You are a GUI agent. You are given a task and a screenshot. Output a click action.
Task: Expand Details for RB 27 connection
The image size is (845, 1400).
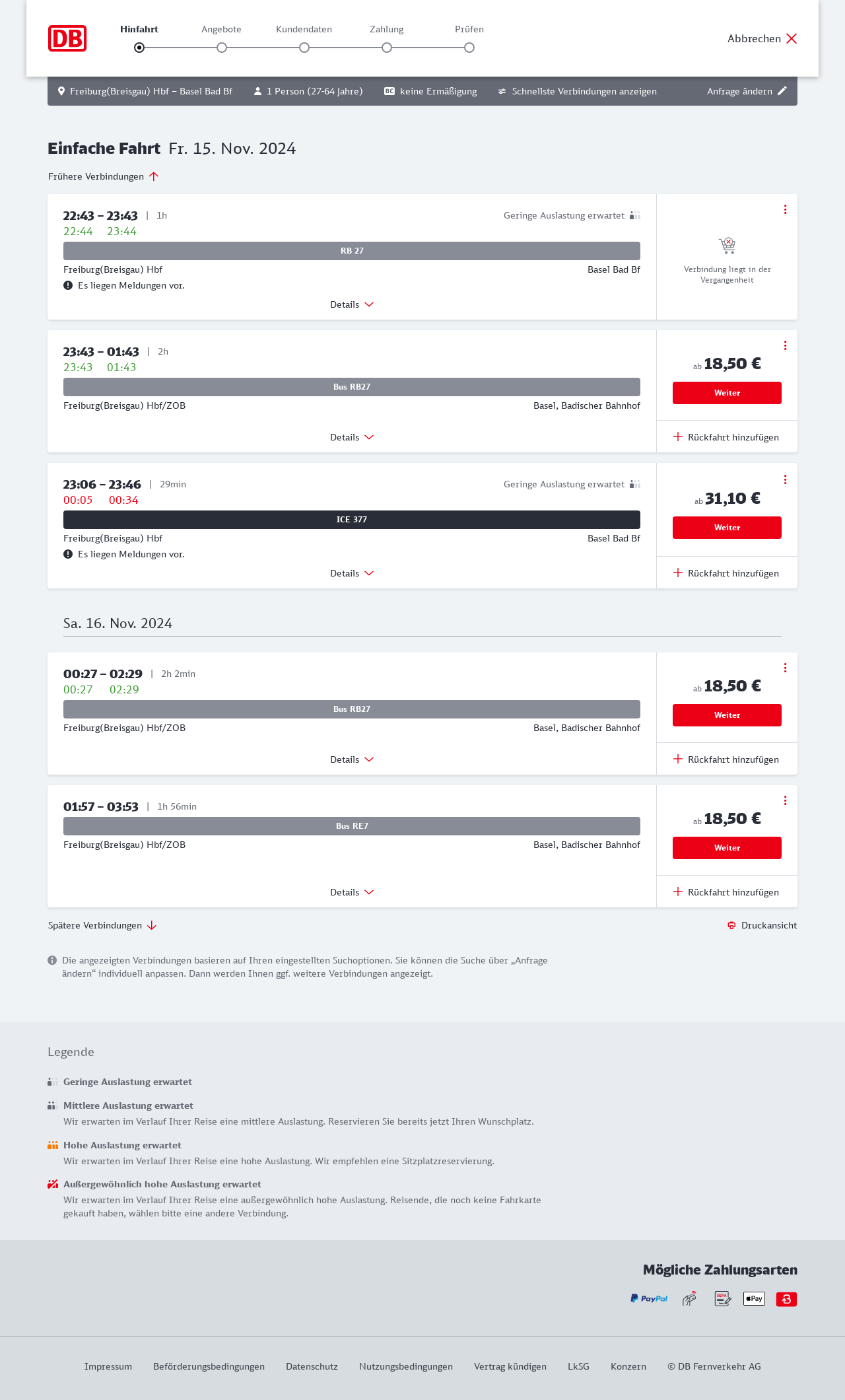352,304
